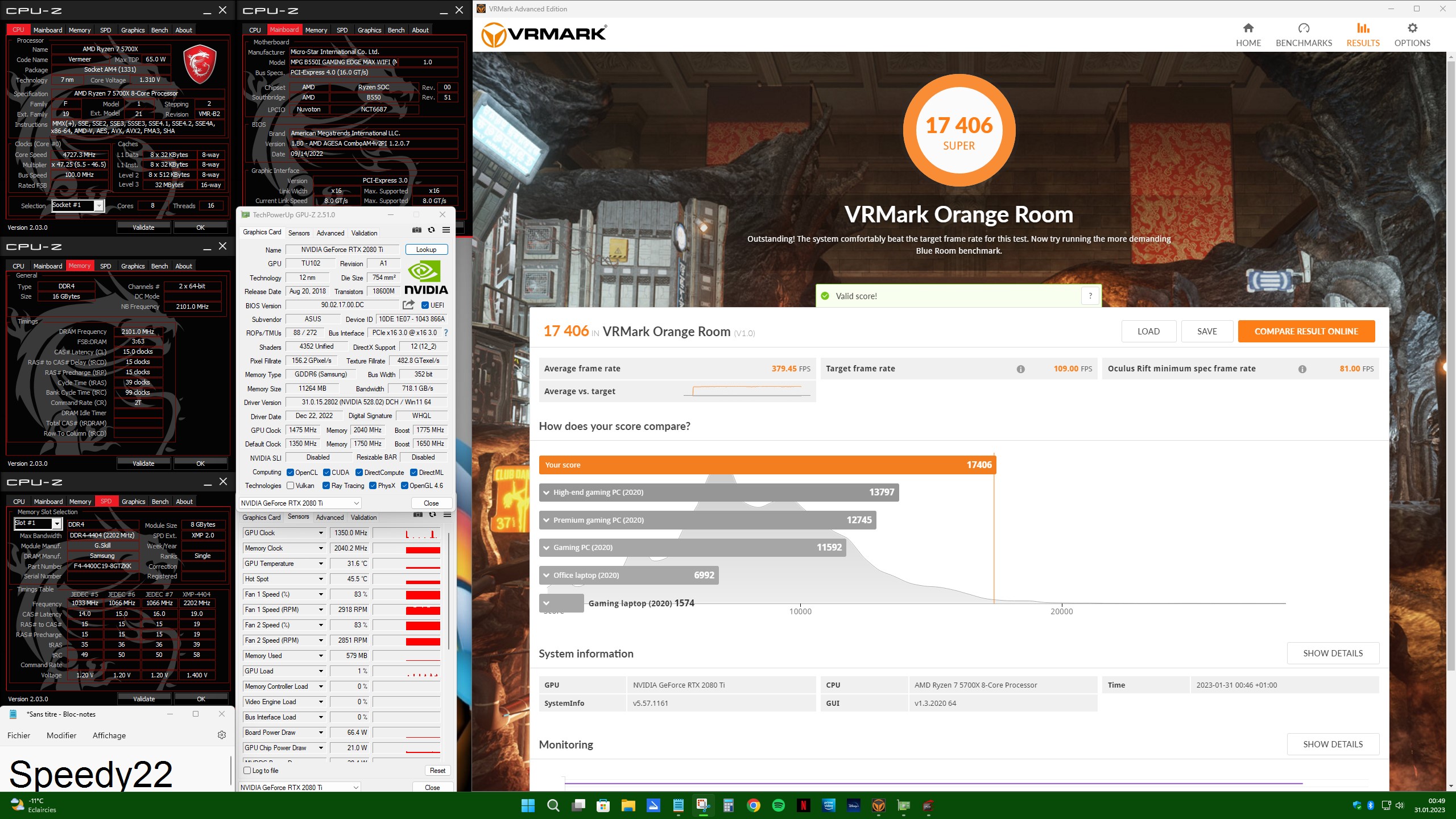The image size is (1456, 819).
Task: Open Calculator from taskbar
Action: (729, 805)
